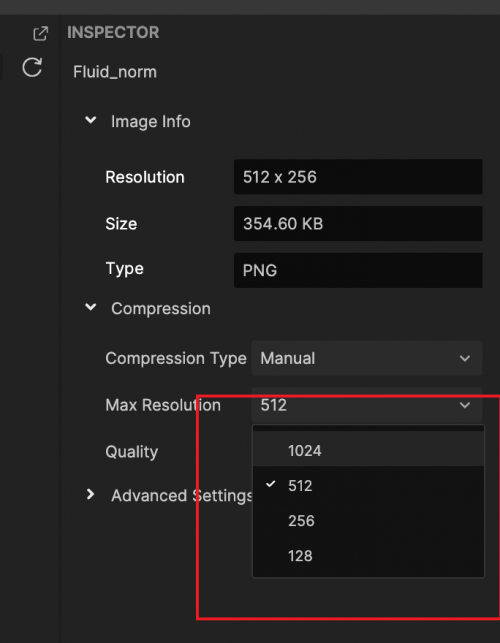Choose 256 from the resolution list
The image size is (500, 643).
coord(368,521)
